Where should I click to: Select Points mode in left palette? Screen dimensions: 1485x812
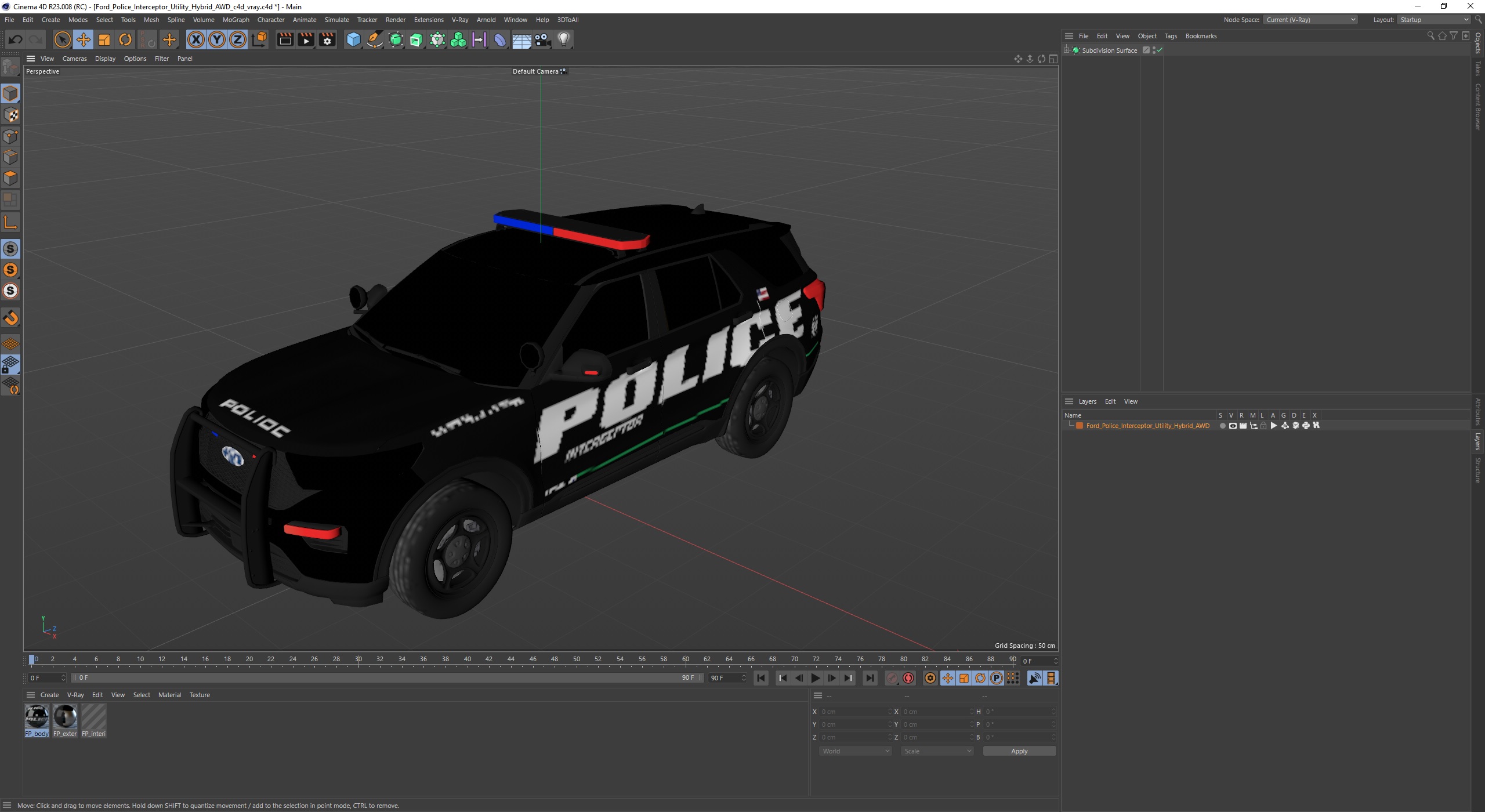click(x=10, y=136)
